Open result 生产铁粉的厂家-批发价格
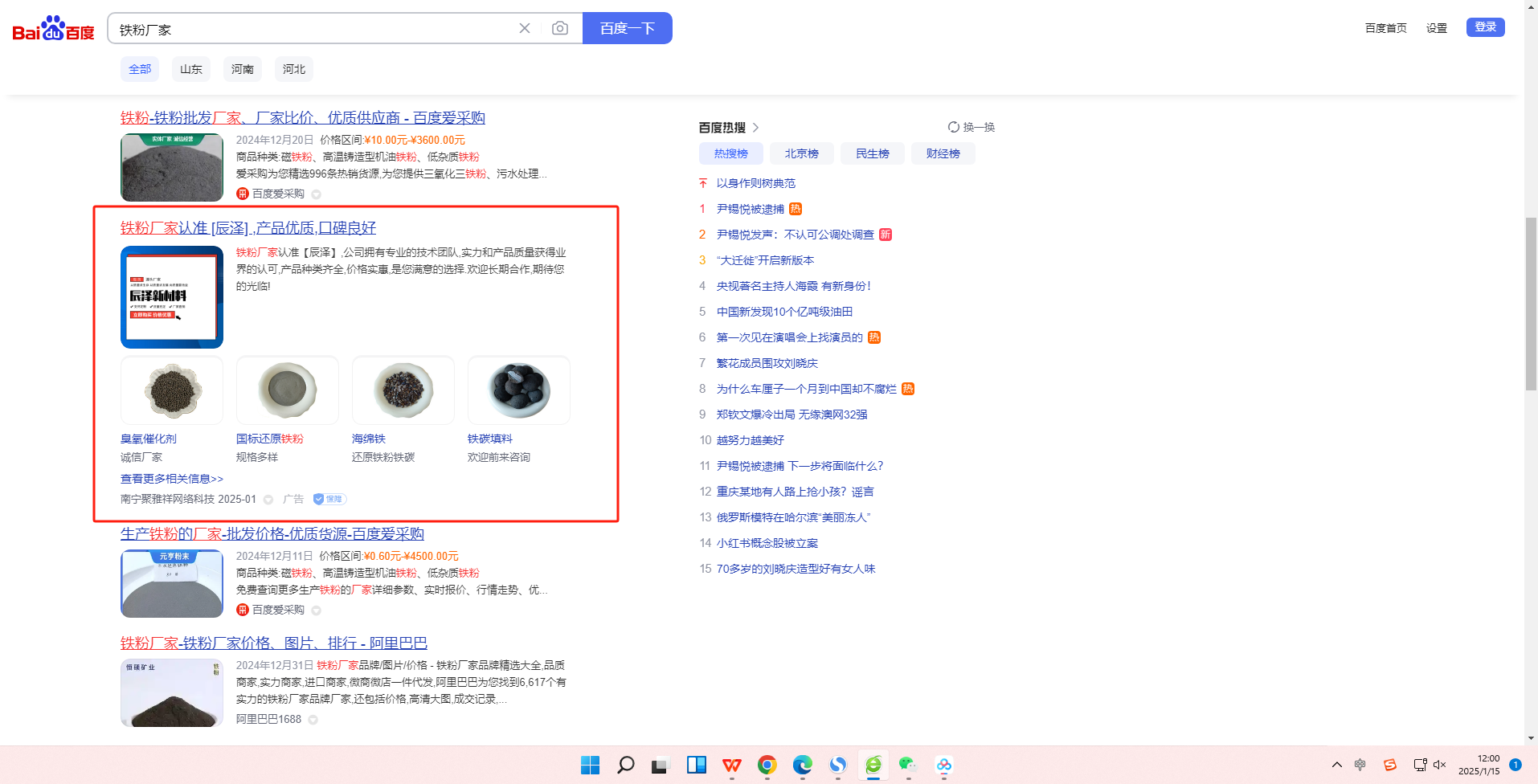1538x784 pixels. pos(272,534)
